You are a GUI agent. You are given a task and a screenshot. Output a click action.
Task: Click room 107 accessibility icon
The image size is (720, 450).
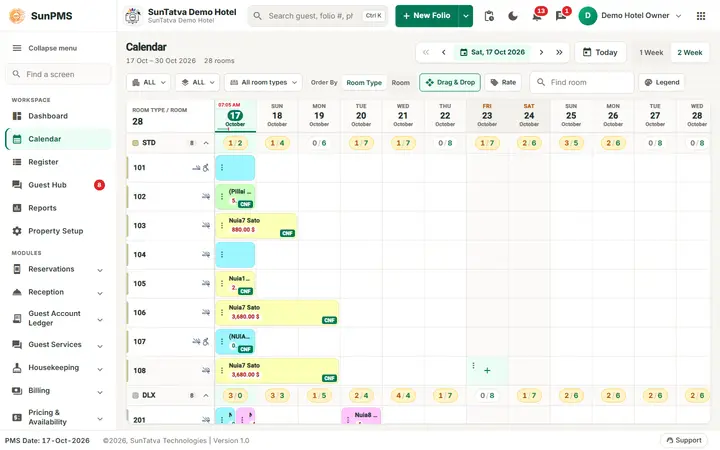[x=206, y=342]
